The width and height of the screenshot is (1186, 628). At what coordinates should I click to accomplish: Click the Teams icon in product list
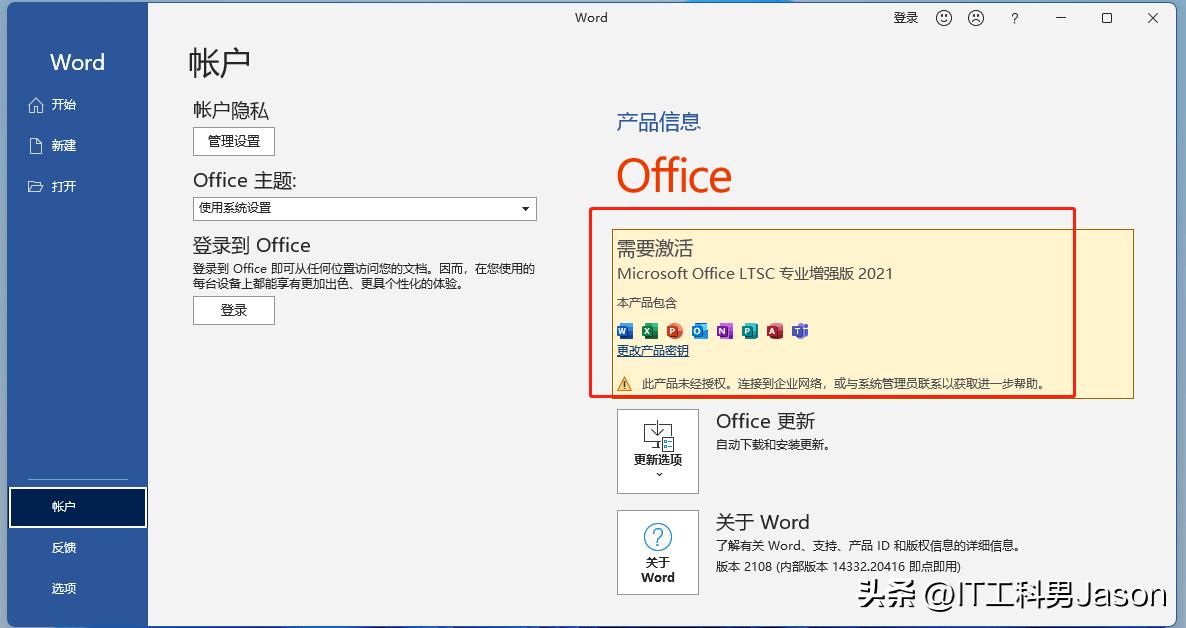[800, 331]
